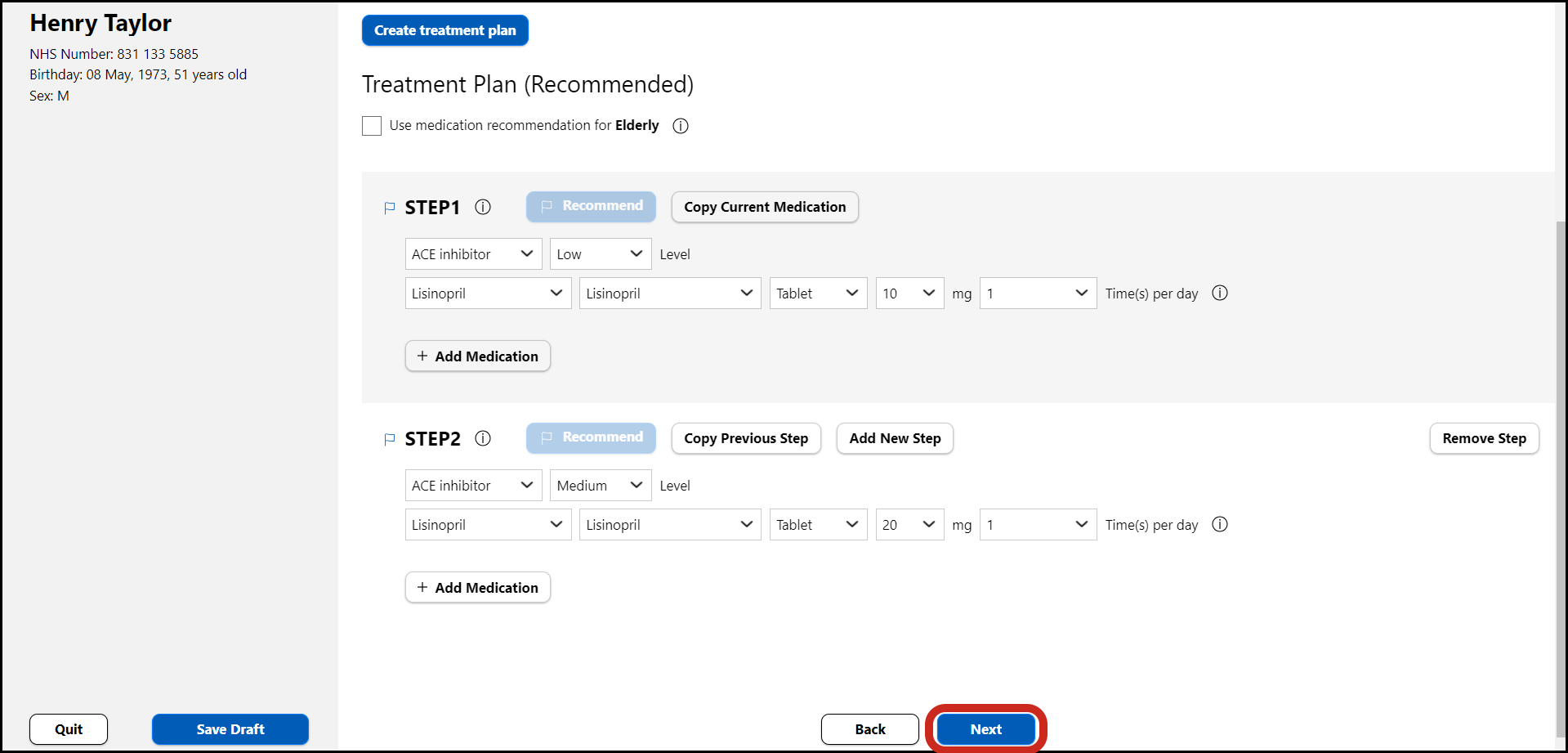Viewport: 1568px width, 753px height.
Task: Add Medication to STEP1
Action: coord(477,356)
